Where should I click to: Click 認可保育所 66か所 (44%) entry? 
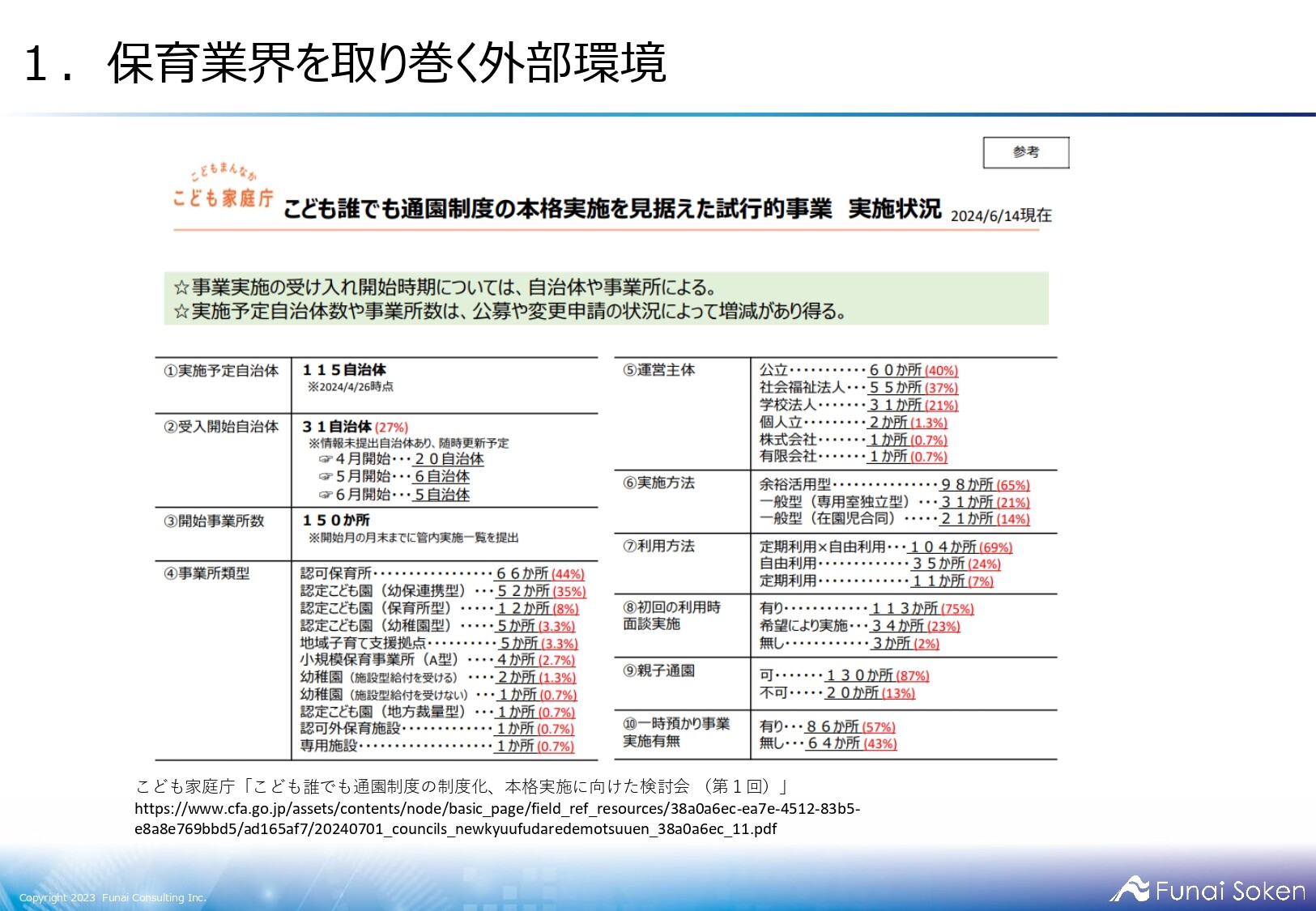coord(442,573)
